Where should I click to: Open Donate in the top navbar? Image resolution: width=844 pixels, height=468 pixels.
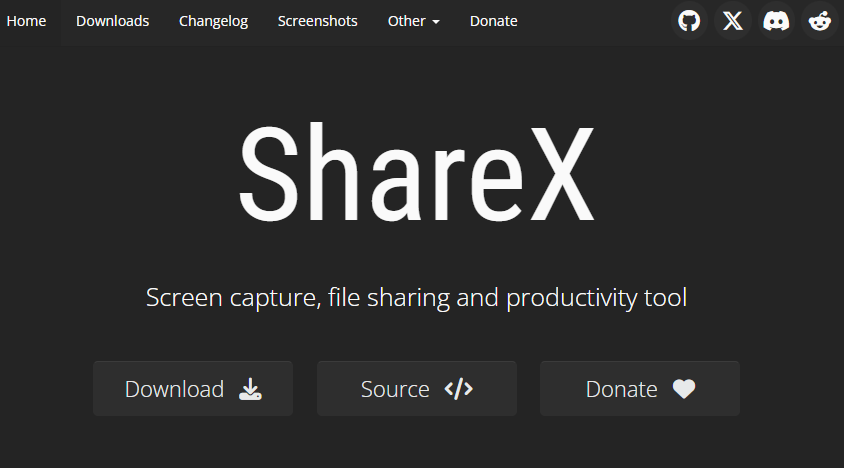494,21
